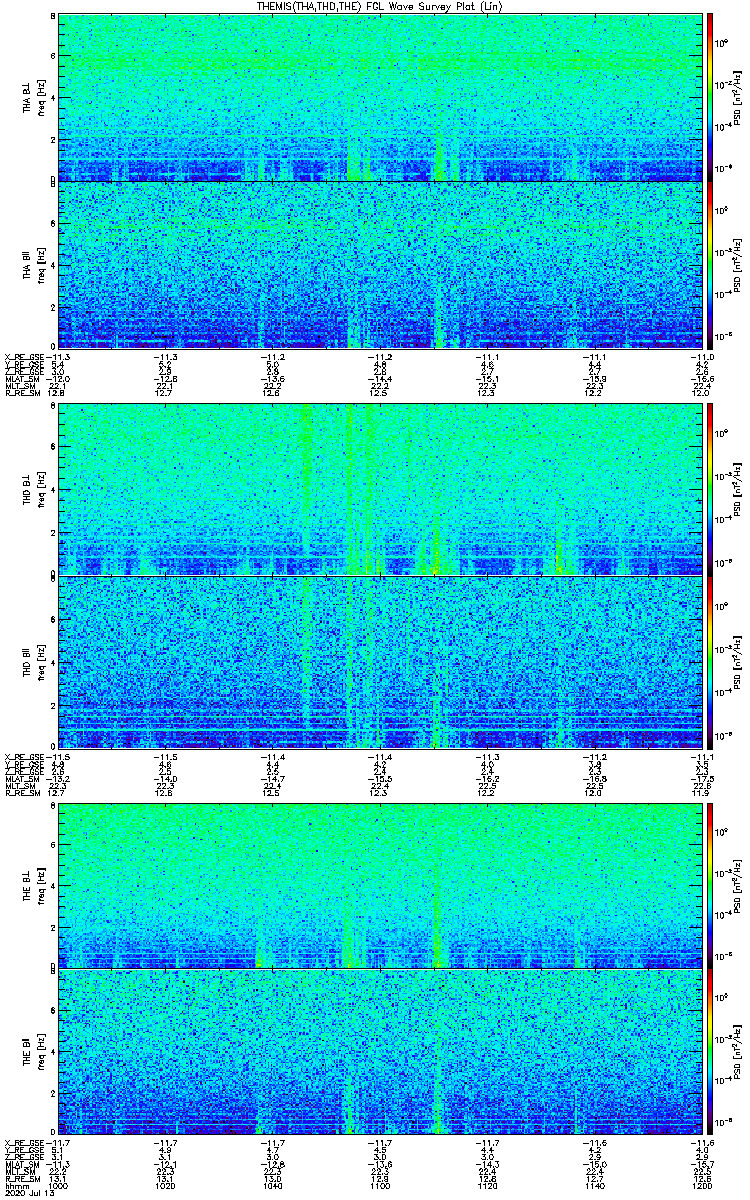
Task: Click the 1140 time tick label
Action: [594, 1184]
